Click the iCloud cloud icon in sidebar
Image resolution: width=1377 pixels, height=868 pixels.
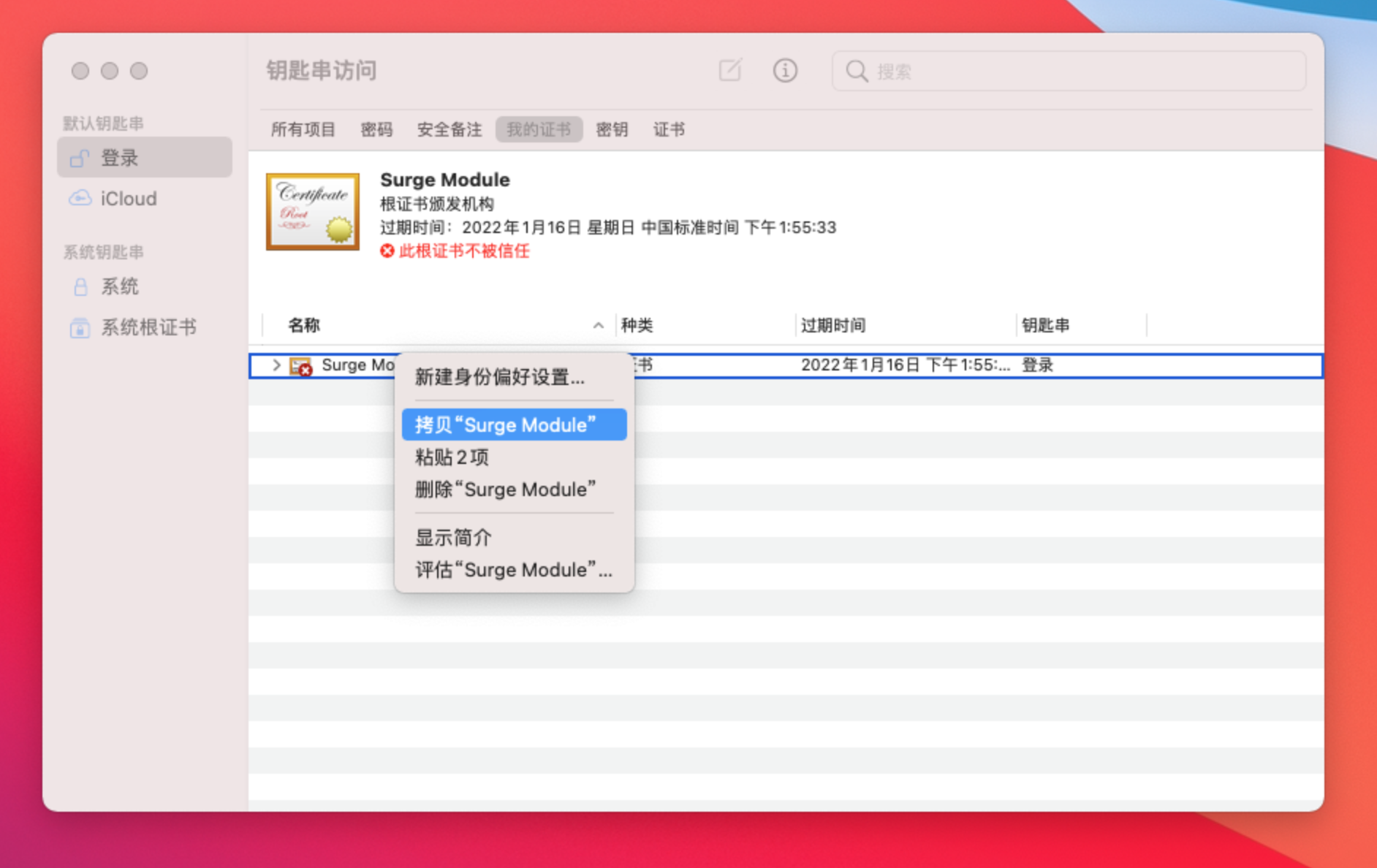tap(80, 198)
